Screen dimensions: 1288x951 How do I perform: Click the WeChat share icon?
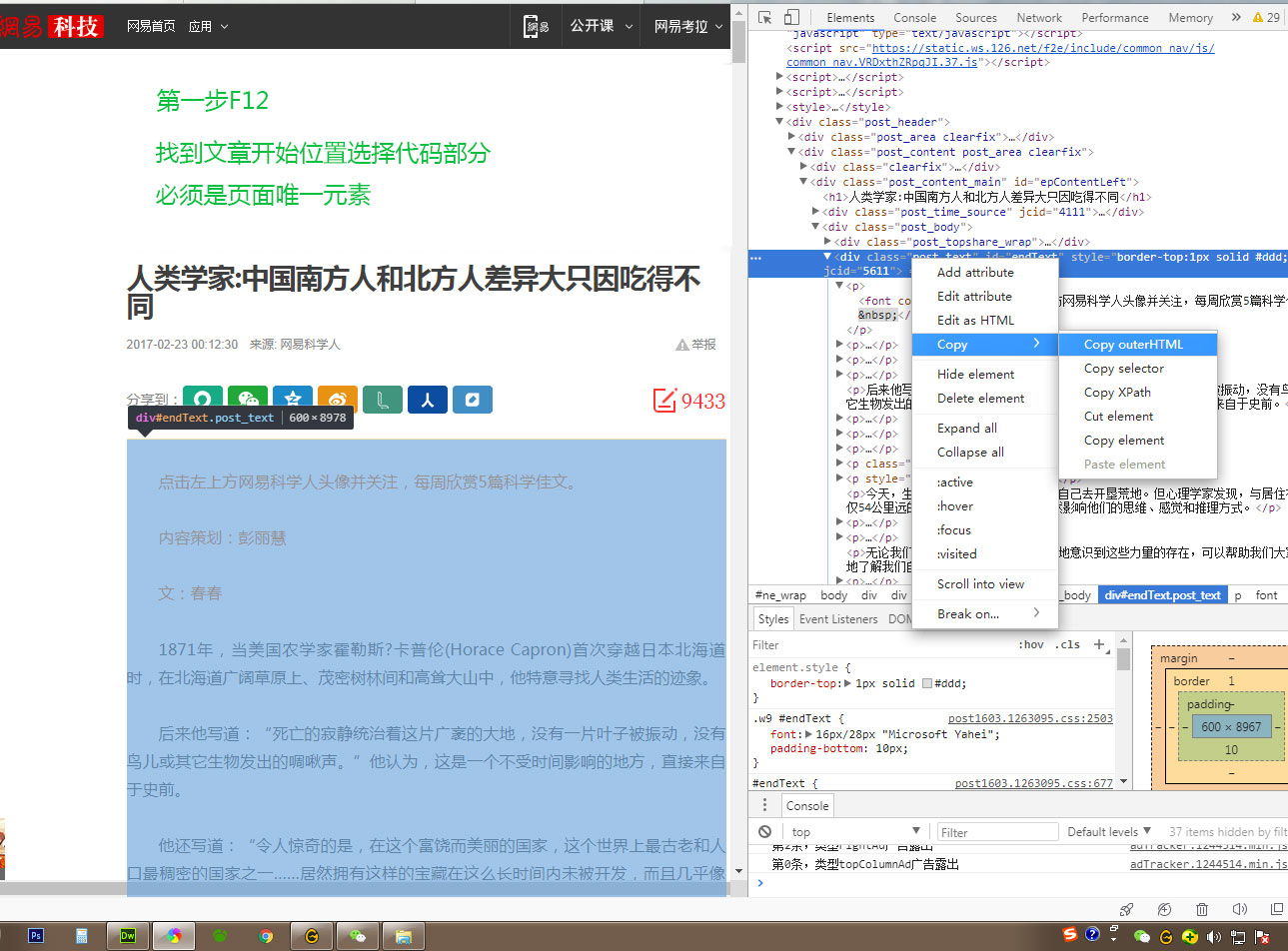pyautogui.click(x=248, y=400)
